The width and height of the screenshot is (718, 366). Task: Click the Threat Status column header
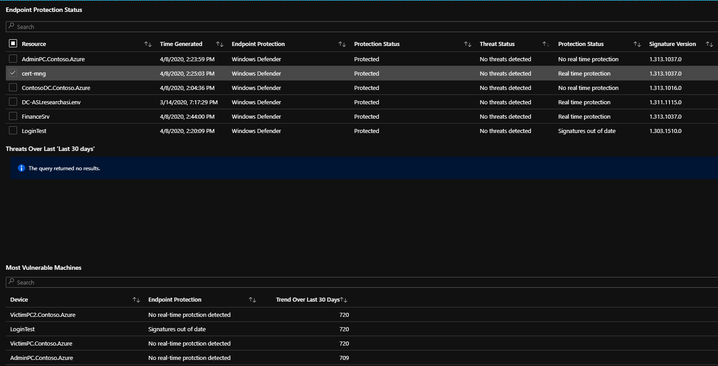pos(497,44)
